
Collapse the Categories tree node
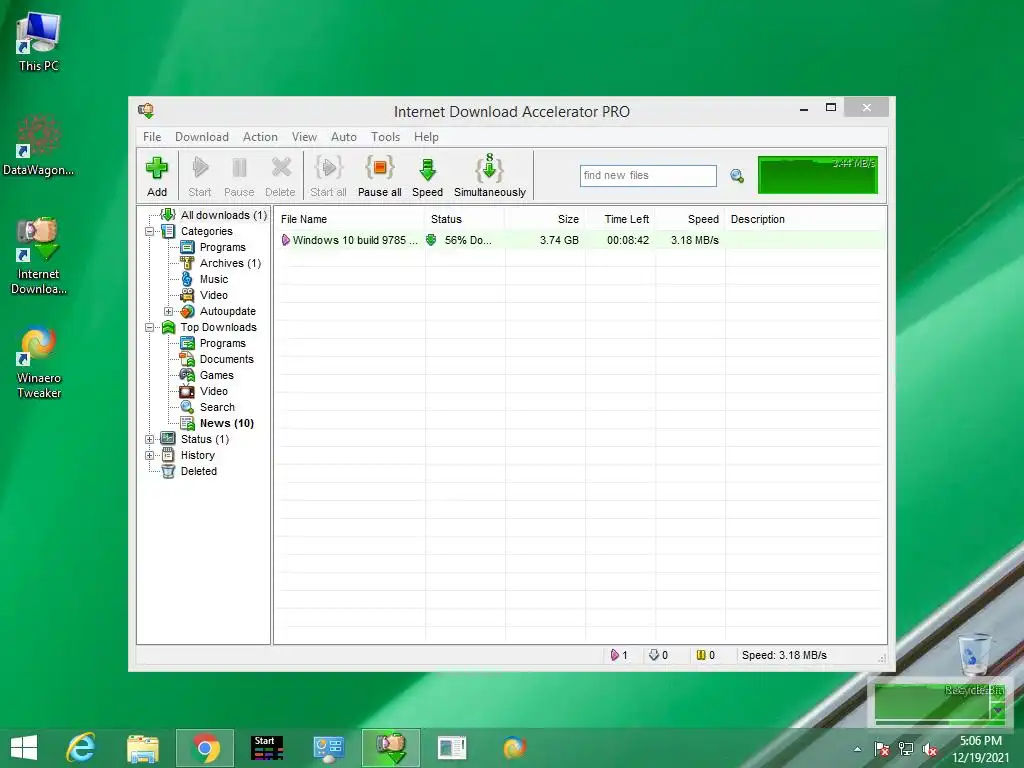point(150,231)
